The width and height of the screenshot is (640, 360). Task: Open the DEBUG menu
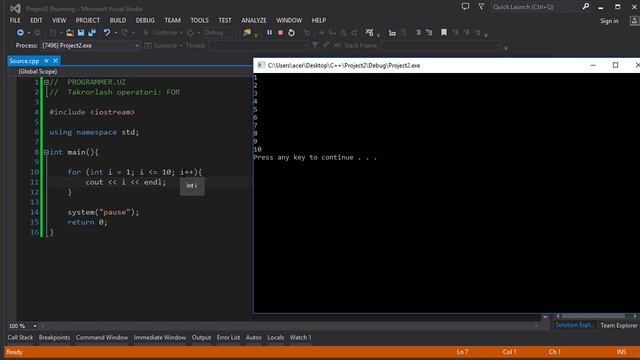pos(145,20)
